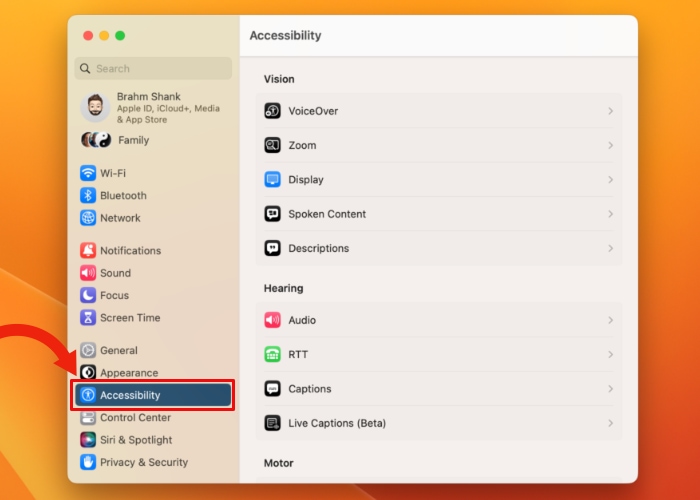Open Spoken Content via its chevron
Screen dimensions: 700x500
point(610,214)
